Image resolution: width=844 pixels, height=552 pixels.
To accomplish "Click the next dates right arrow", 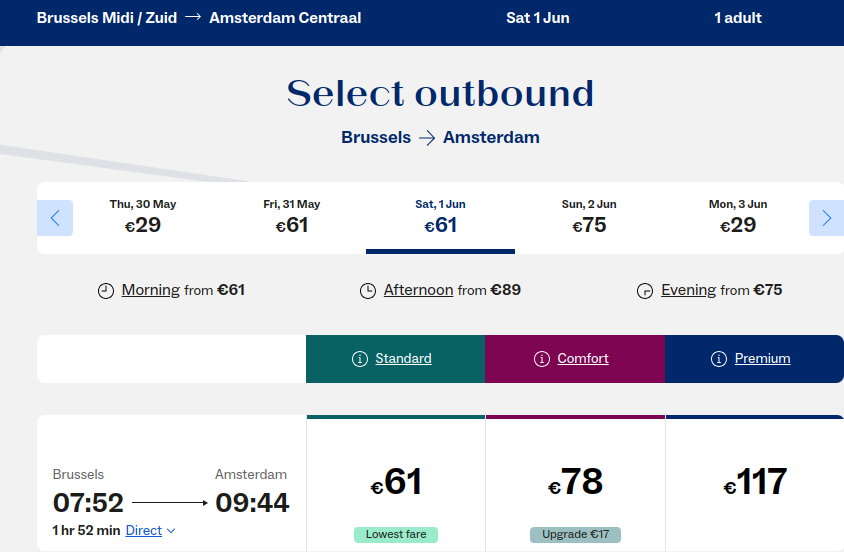I will click(x=826, y=218).
